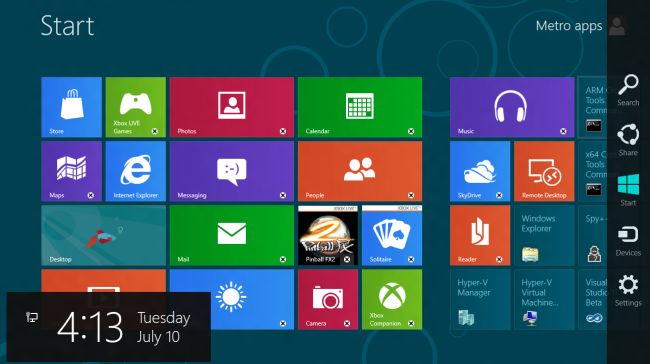This screenshot has width=650, height=364.
Task: Click the x badge on SkyDrive tile
Action: (x=499, y=195)
